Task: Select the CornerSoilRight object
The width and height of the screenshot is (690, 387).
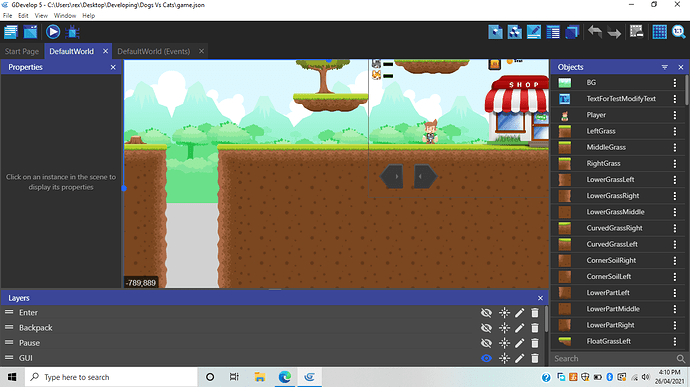Action: point(618,260)
